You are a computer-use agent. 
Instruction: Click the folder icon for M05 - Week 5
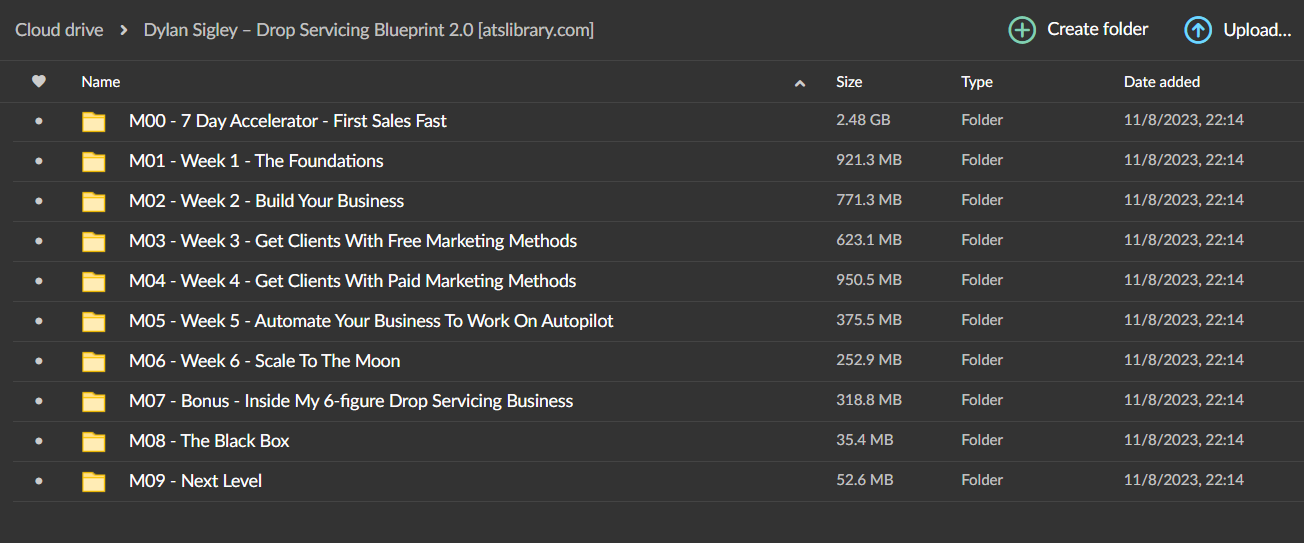pyautogui.click(x=93, y=322)
